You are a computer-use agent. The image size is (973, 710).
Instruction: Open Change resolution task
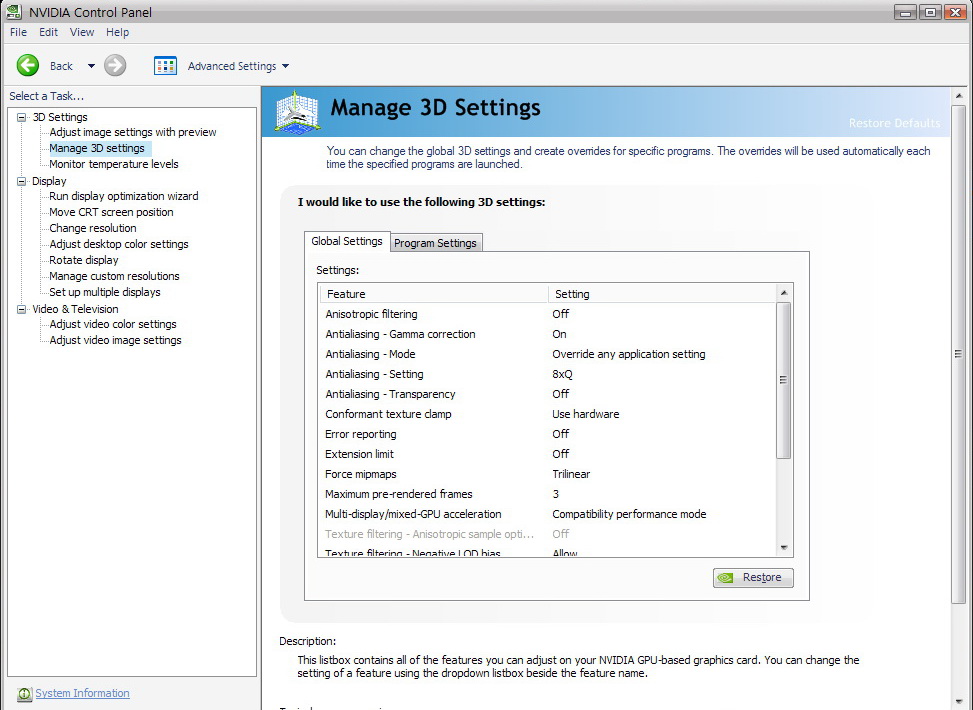click(x=92, y=228)
